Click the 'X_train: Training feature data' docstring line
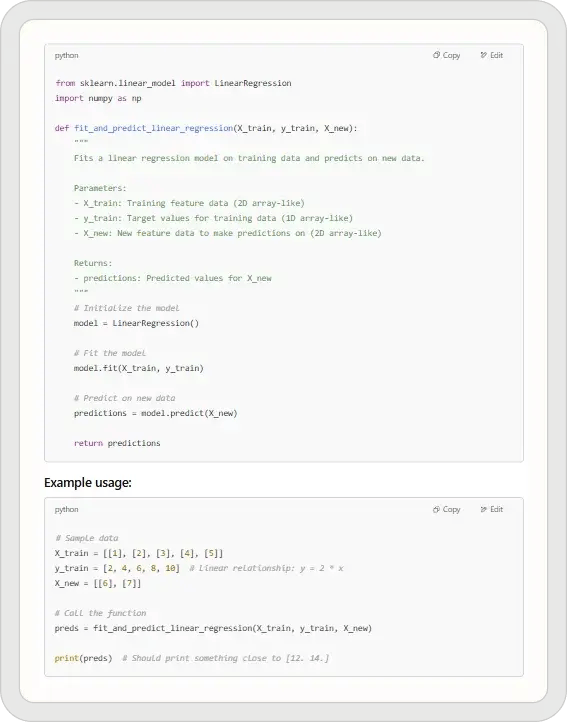This screenshot has height=722, width=567. (189, 203)
